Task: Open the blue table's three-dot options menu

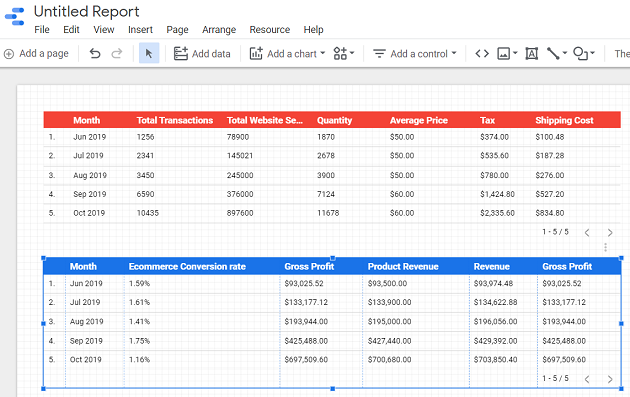Action: pyautogui.click(x=605, y=247)
